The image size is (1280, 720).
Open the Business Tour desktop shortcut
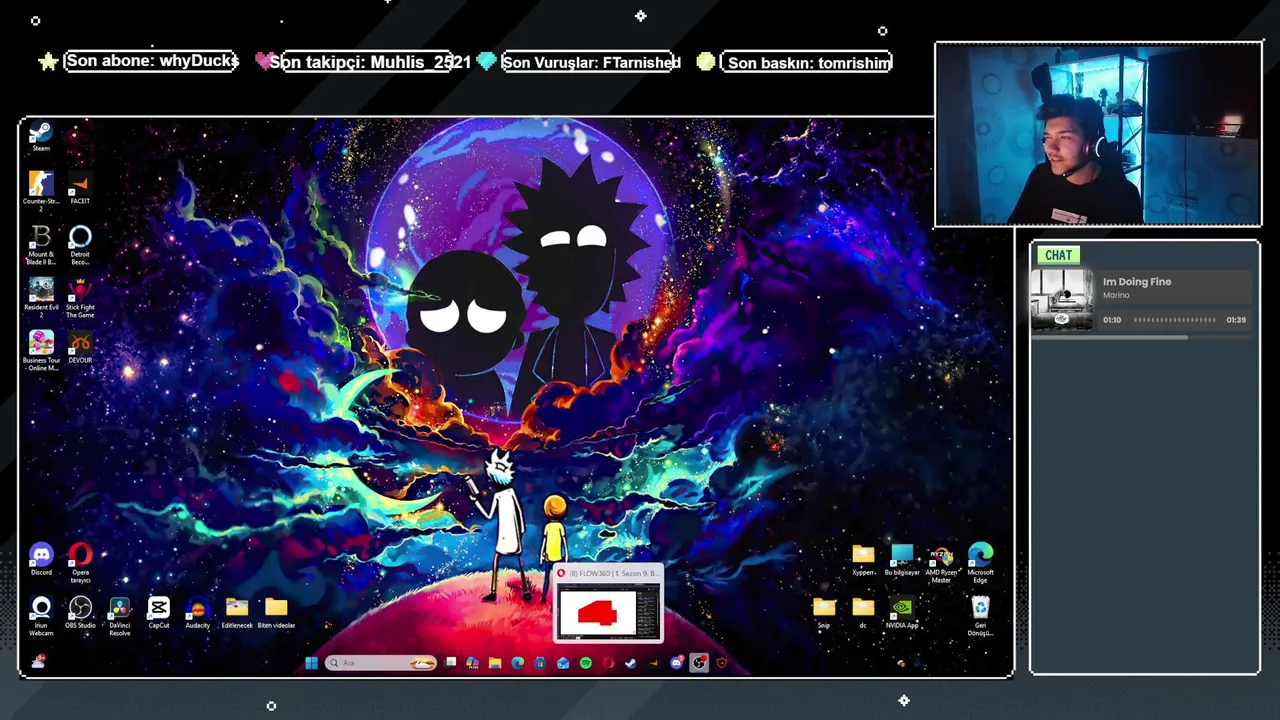click(41, 350)
